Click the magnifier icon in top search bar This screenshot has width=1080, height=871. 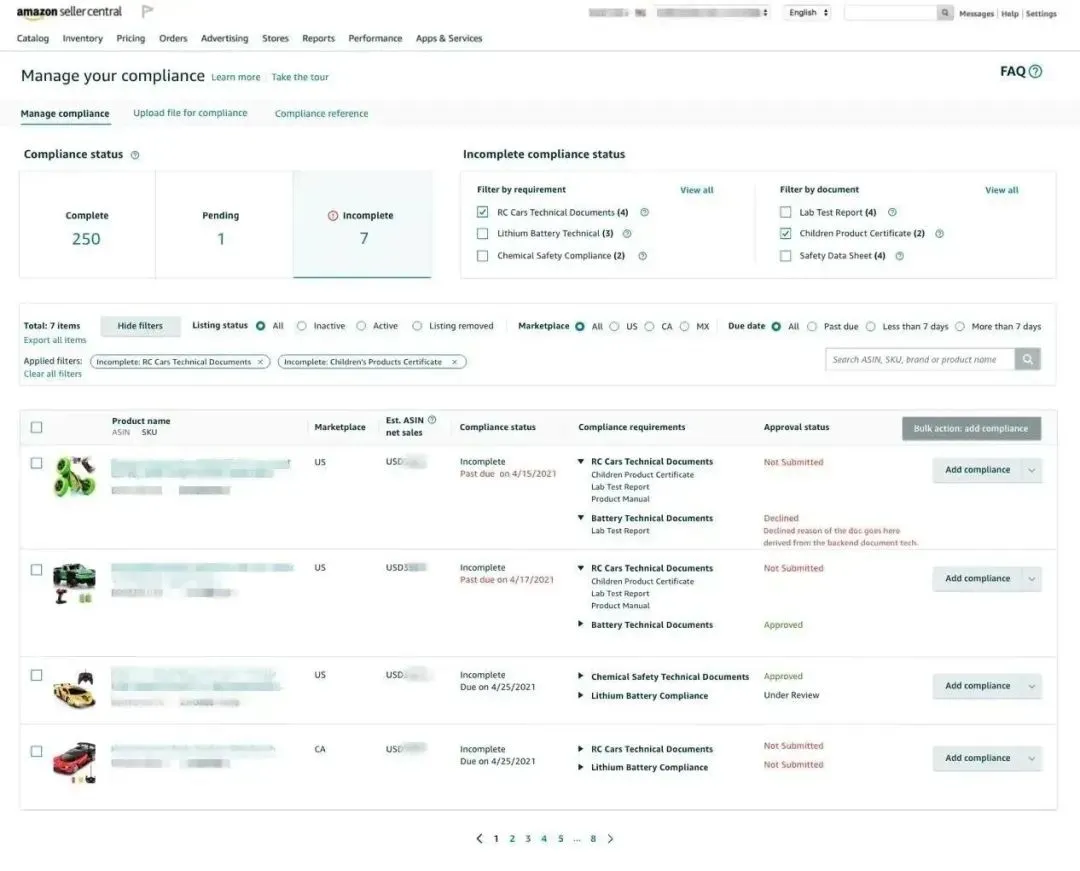pos(945,12)
